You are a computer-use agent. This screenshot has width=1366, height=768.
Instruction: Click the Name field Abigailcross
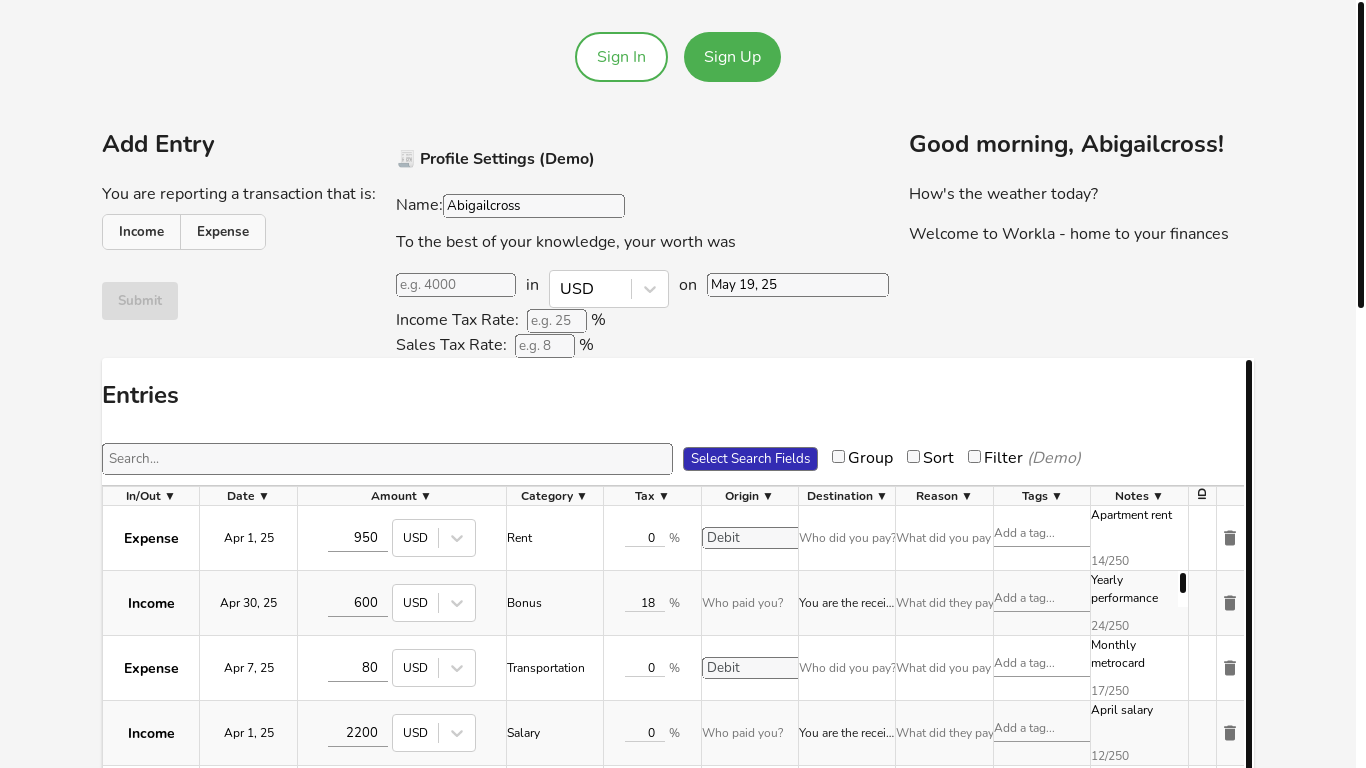coord(534,206)
